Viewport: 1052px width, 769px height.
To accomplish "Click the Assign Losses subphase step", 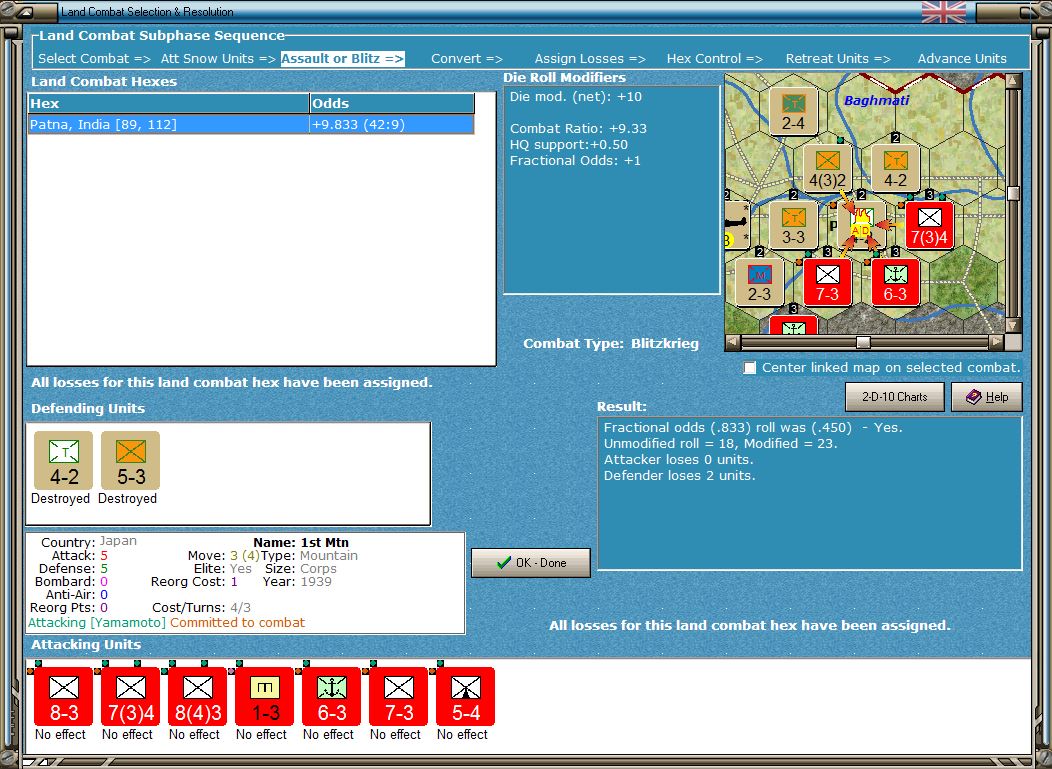I will pos(590,58).
